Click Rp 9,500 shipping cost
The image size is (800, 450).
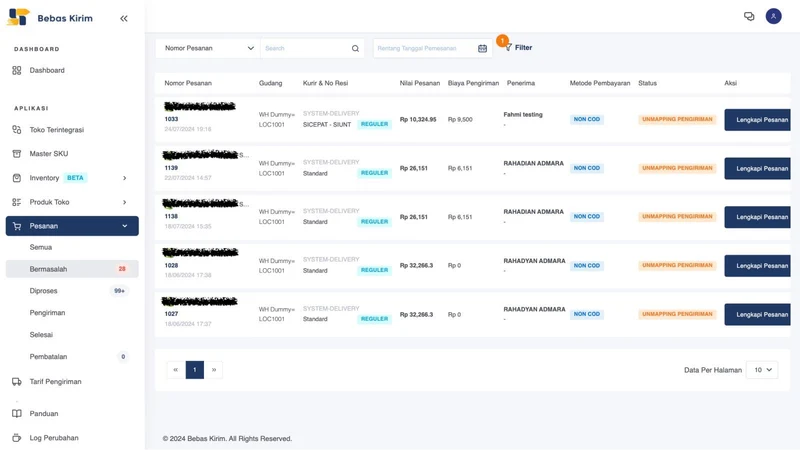[x=460, y=119]
